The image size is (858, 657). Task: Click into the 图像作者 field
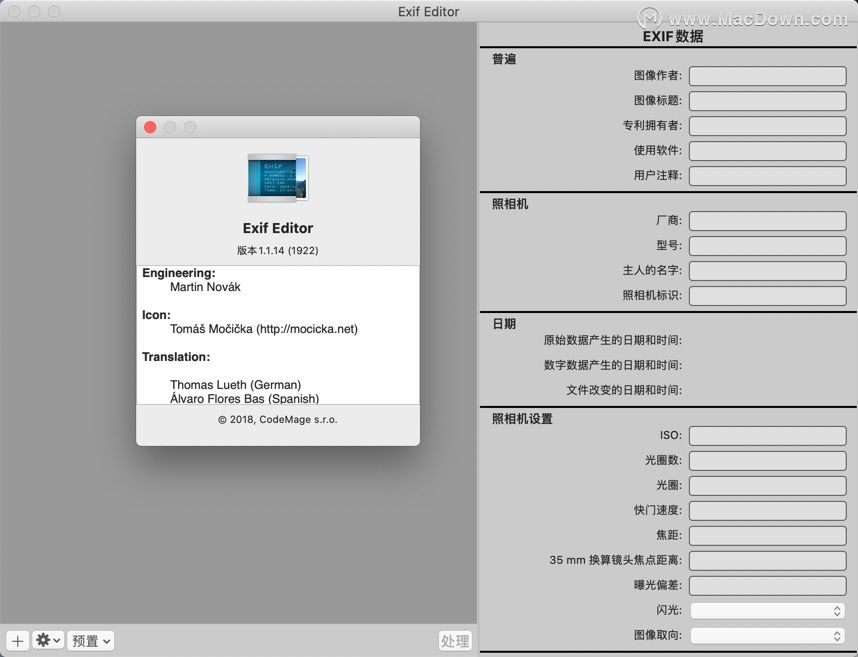click(x=767, y=75)
